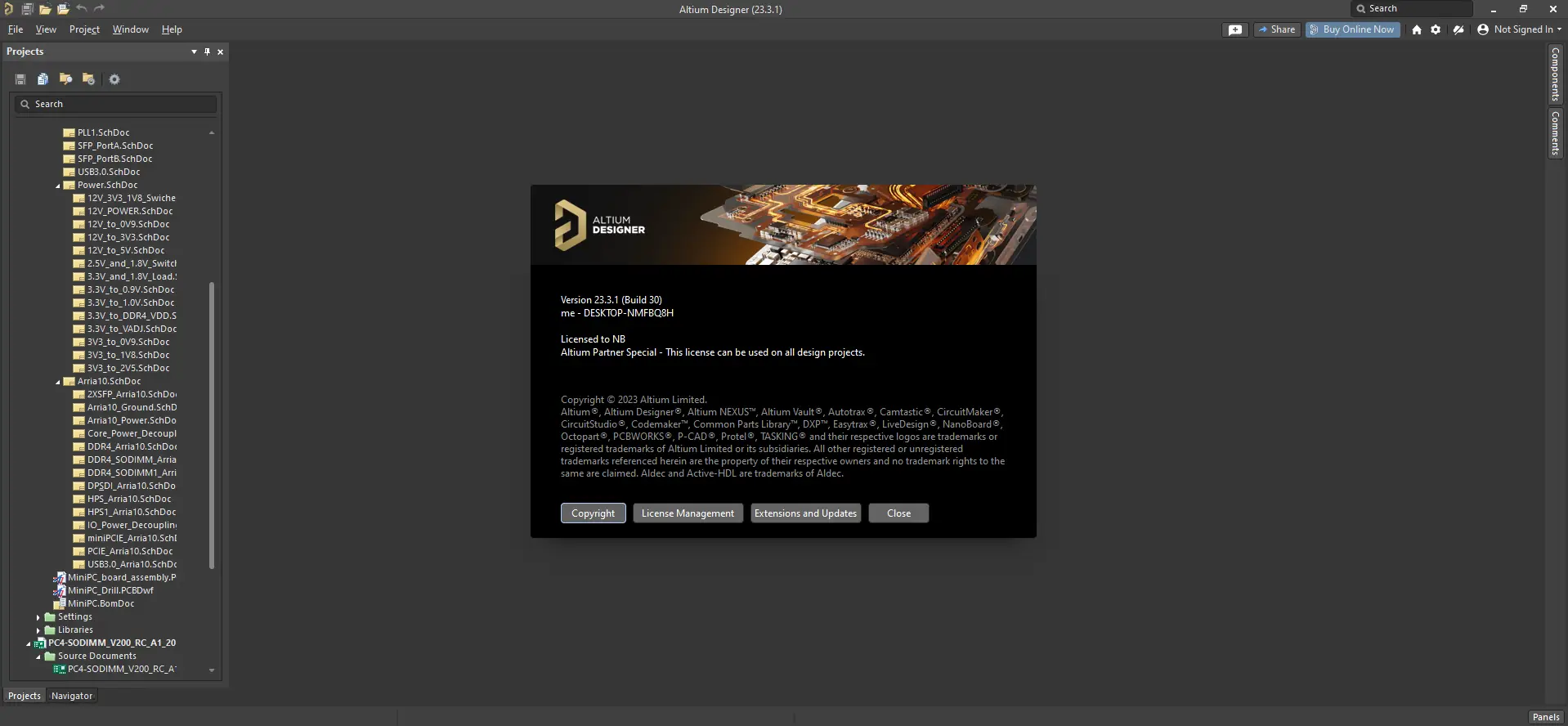Click the Extensions and Updates button

click(x=805, y=513)
